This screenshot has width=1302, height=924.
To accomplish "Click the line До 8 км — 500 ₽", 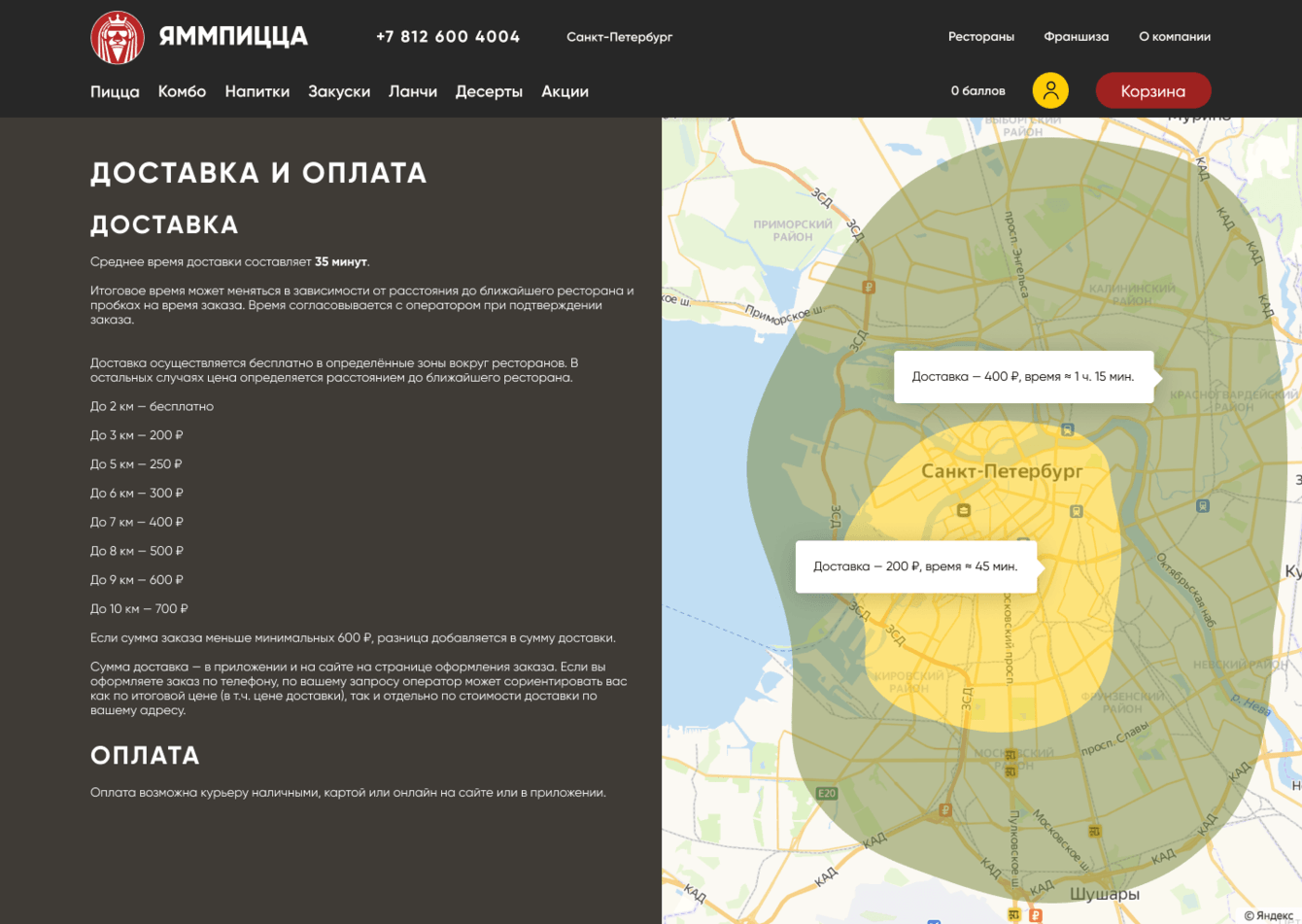I will (x=137, y=551).
